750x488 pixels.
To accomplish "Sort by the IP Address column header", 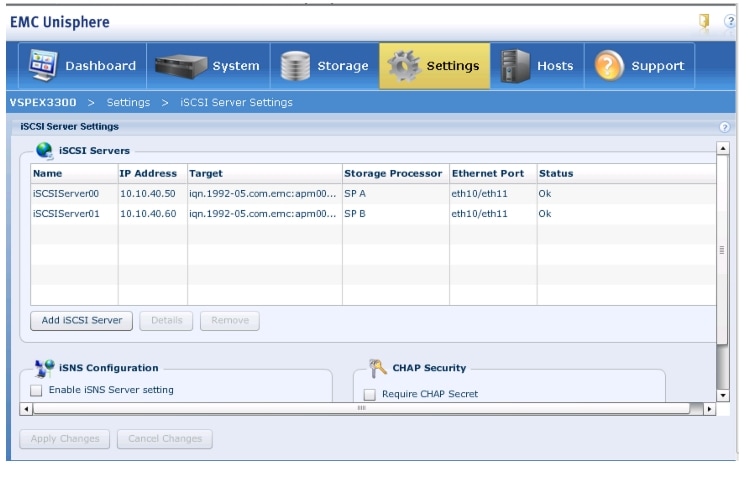I will point(153,174).
